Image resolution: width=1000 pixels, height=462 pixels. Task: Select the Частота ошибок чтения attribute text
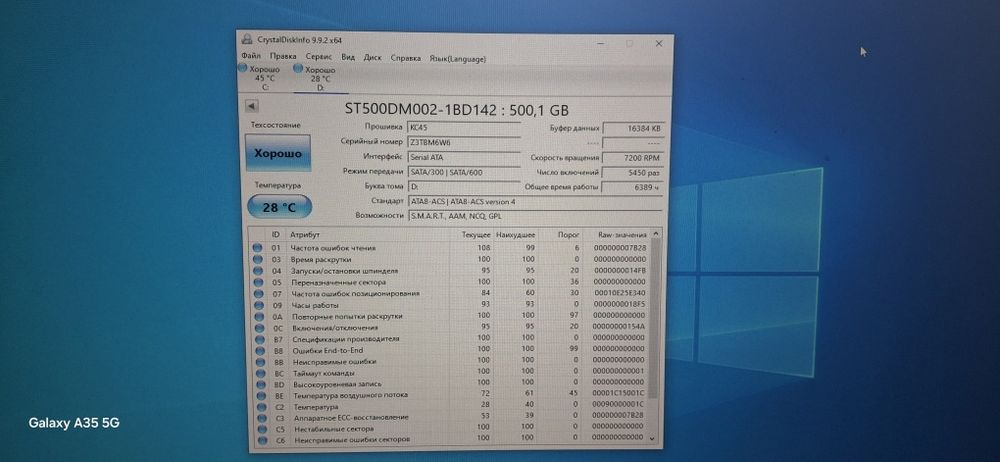[x=334, y=248]
